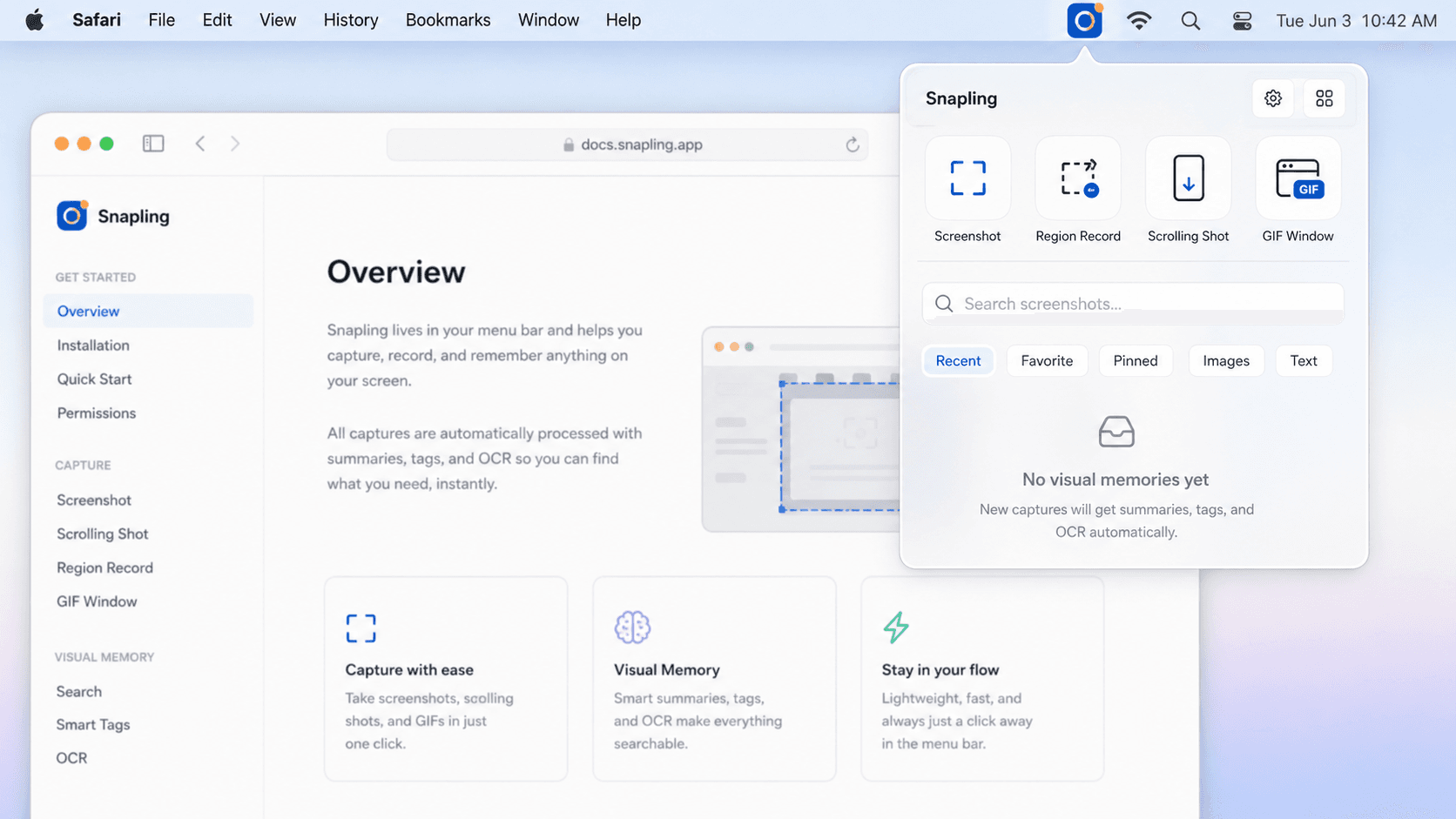Viewport: 1456px width, 819px height.
Task: Click the overview illustration thumbnail in docs
Action: [801, 429]
